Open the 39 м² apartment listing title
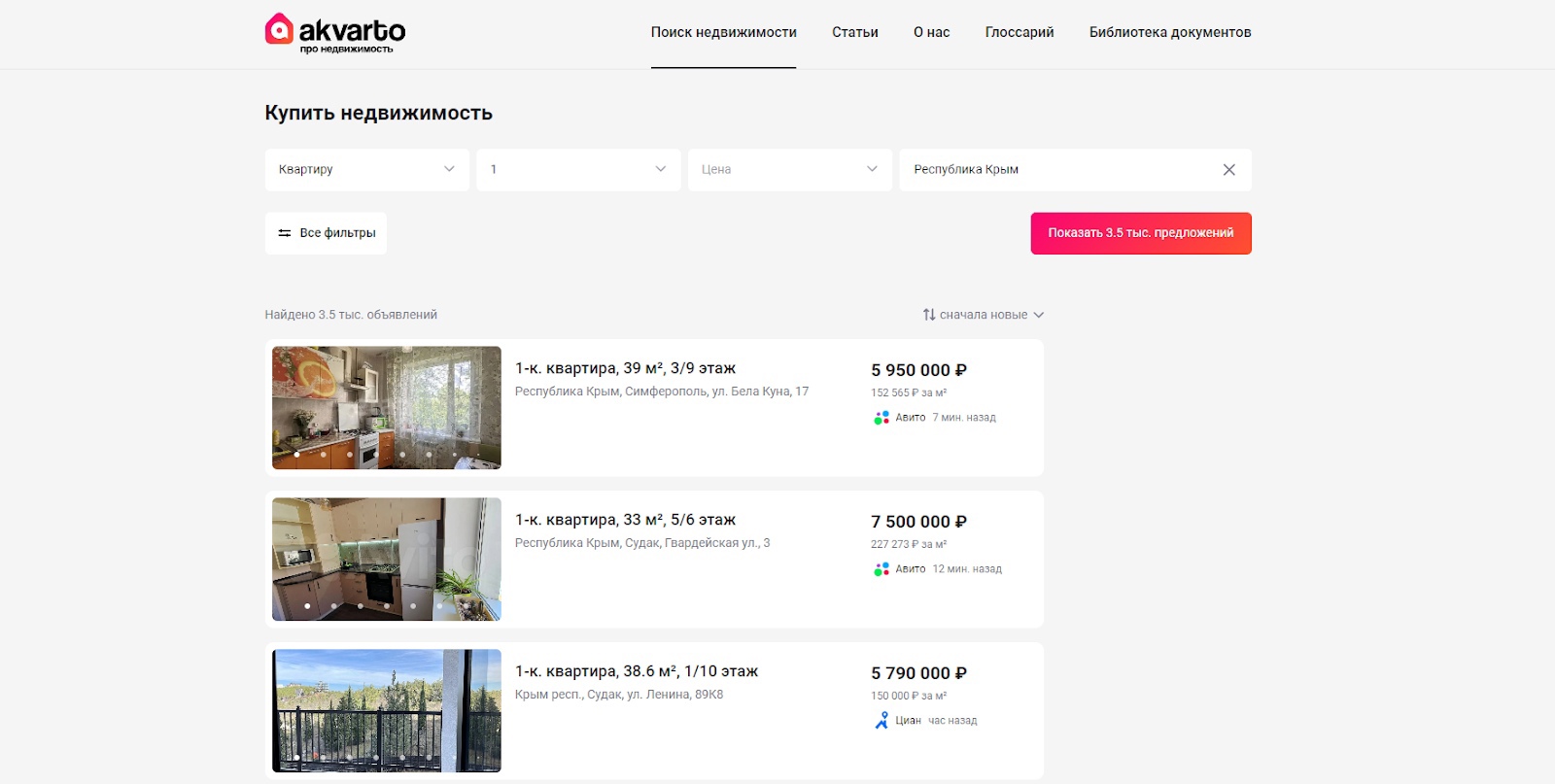 [625, 368]
